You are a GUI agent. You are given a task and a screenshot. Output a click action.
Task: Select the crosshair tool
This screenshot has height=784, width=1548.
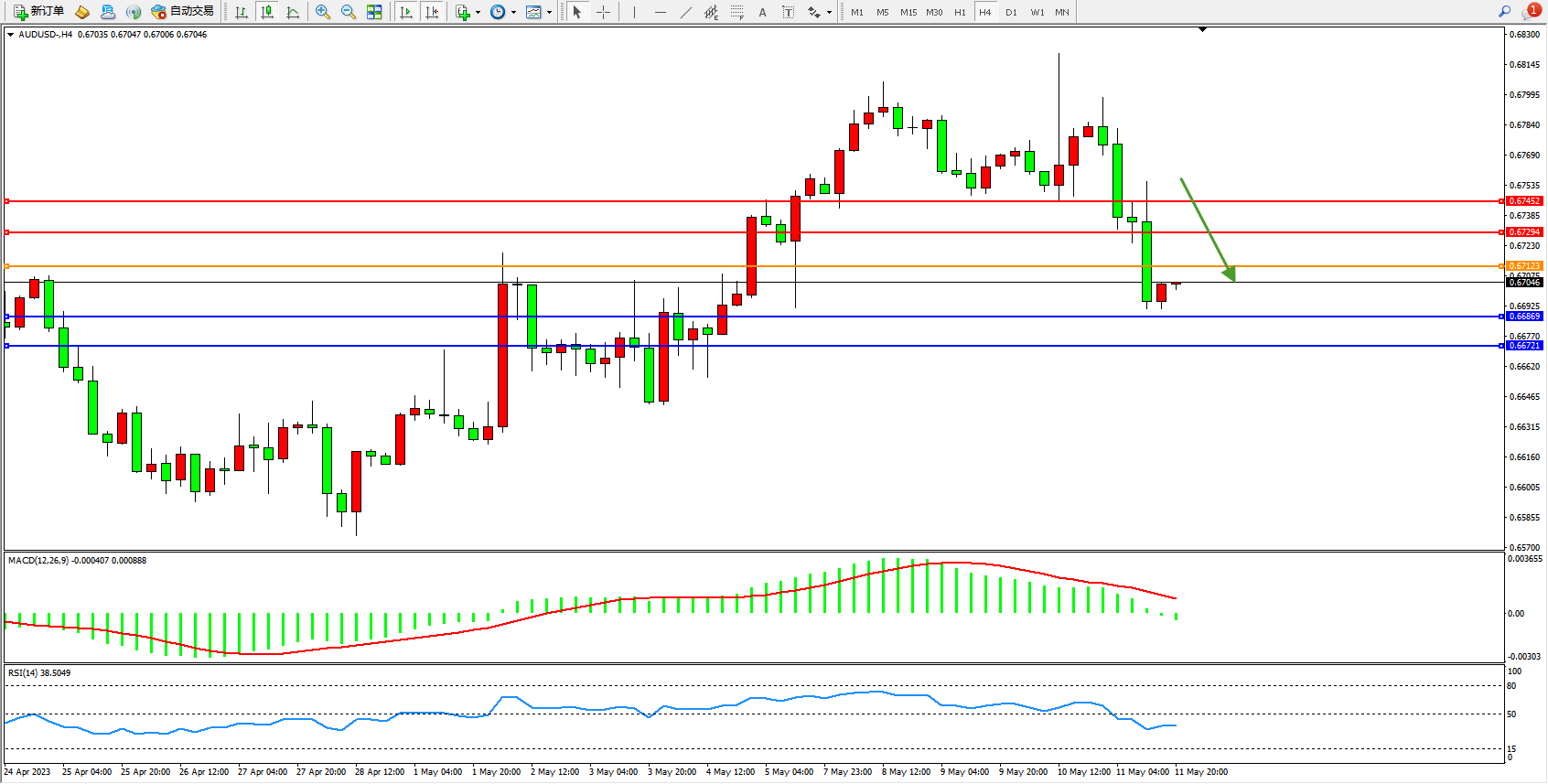click(x=604, y=12)
